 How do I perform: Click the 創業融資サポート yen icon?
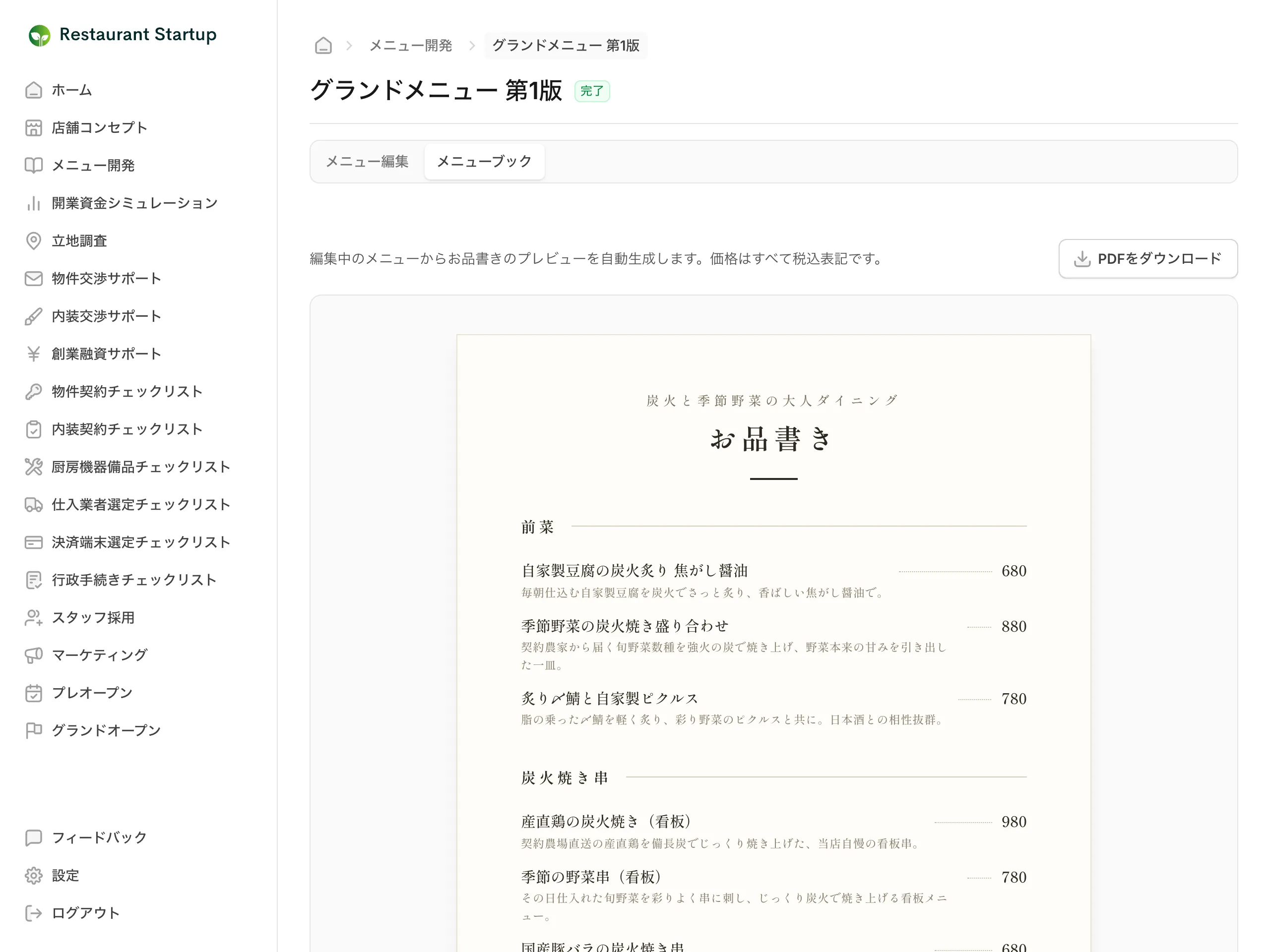click(x=33, y=354)
